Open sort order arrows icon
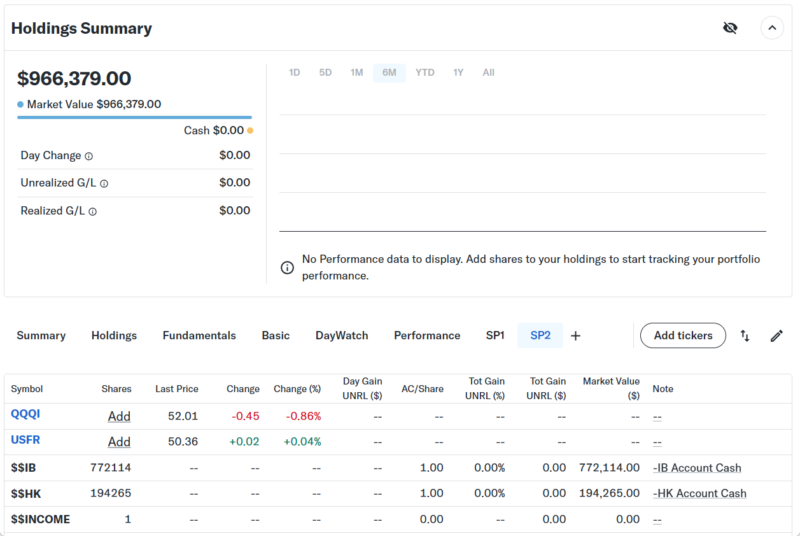 tap(745, 336)
